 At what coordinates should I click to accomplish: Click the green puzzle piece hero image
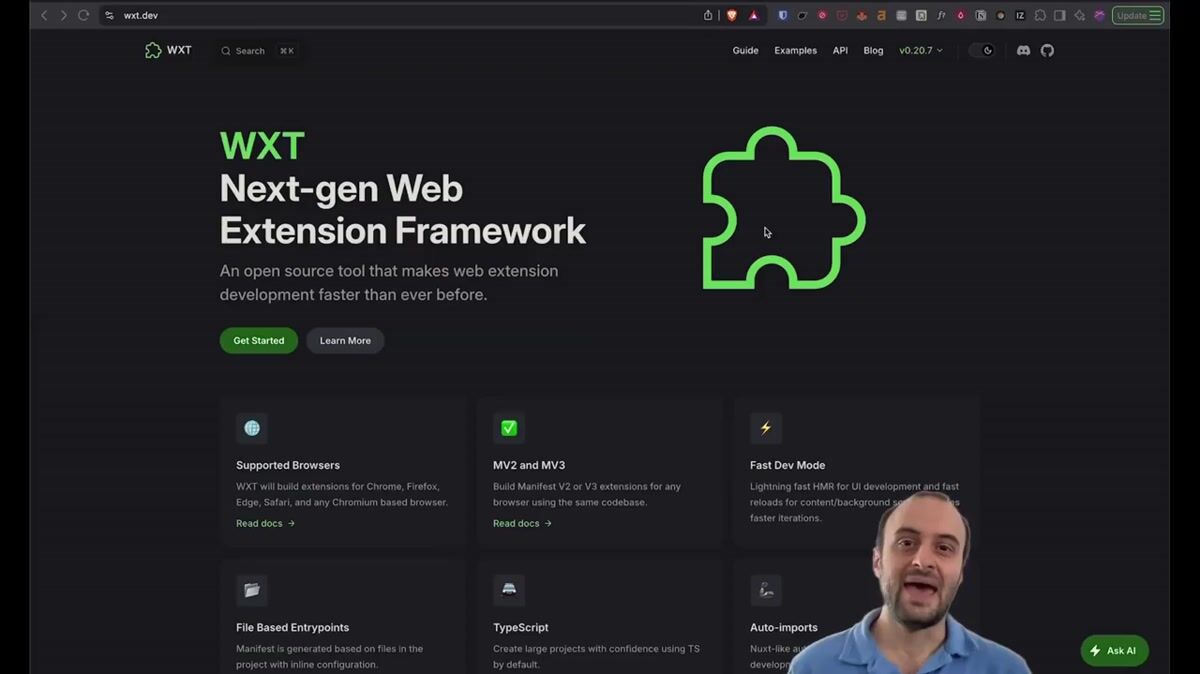(783, 208)
